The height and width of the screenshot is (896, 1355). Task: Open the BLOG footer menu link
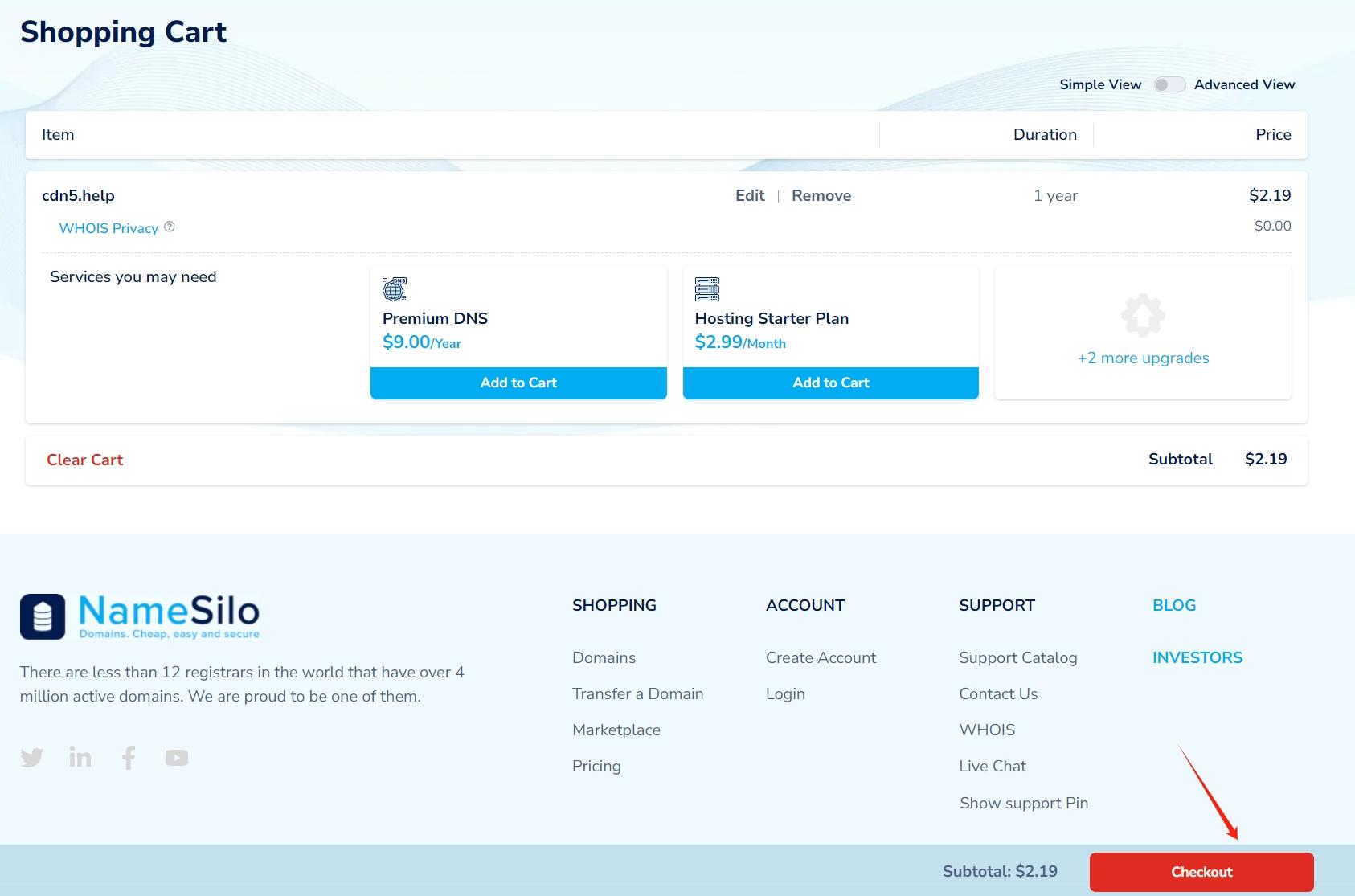tap(1173, 605)
